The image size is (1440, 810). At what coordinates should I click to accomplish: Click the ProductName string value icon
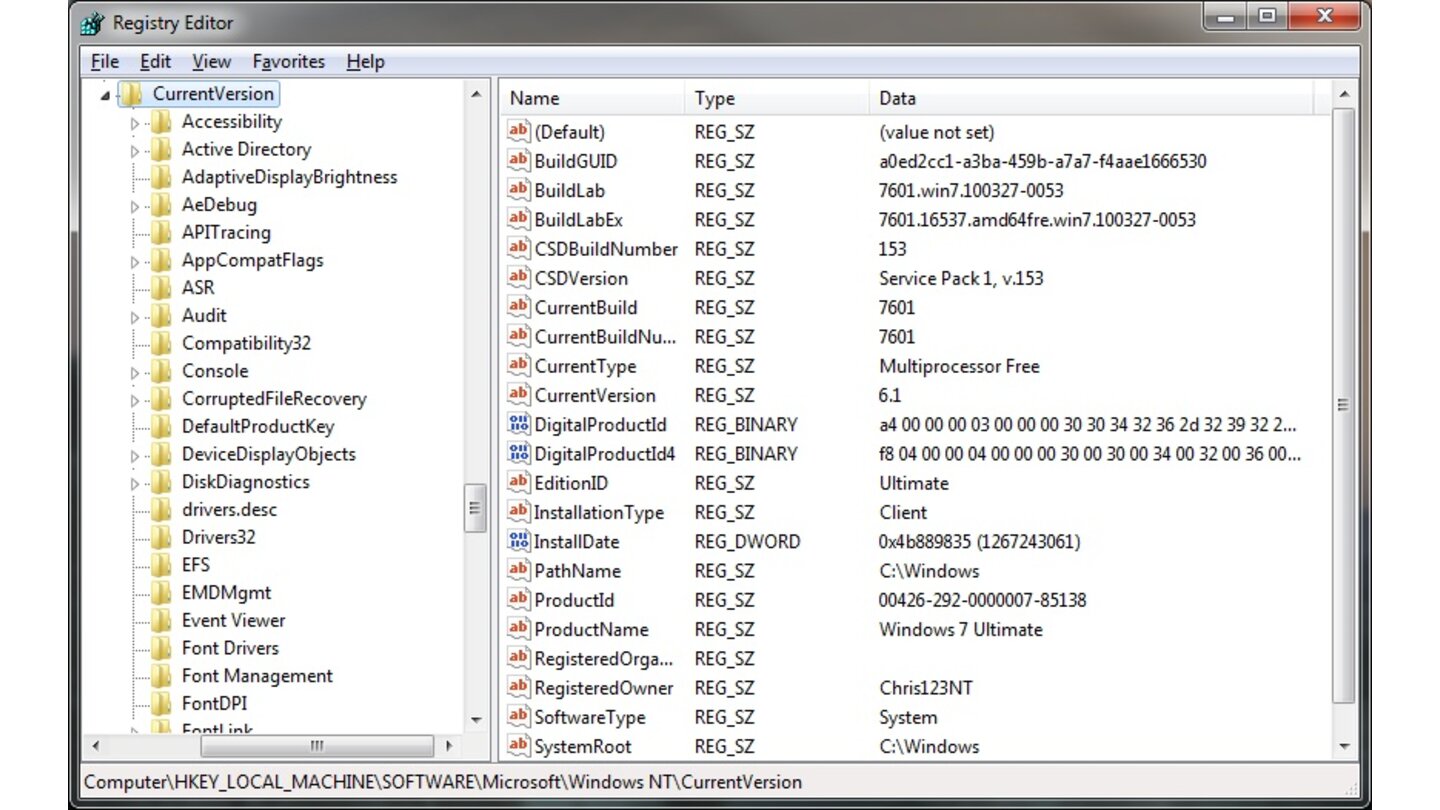click(x=518, y=629)
